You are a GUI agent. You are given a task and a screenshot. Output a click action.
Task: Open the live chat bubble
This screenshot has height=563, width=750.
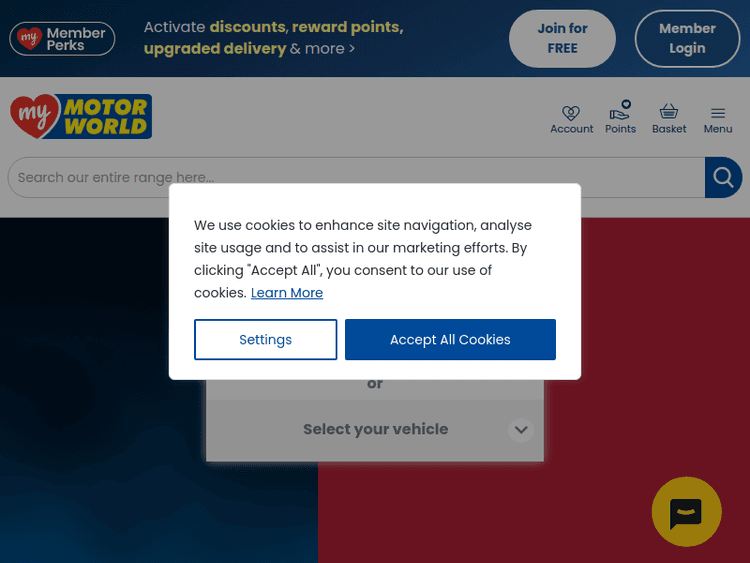pos(686,511)
